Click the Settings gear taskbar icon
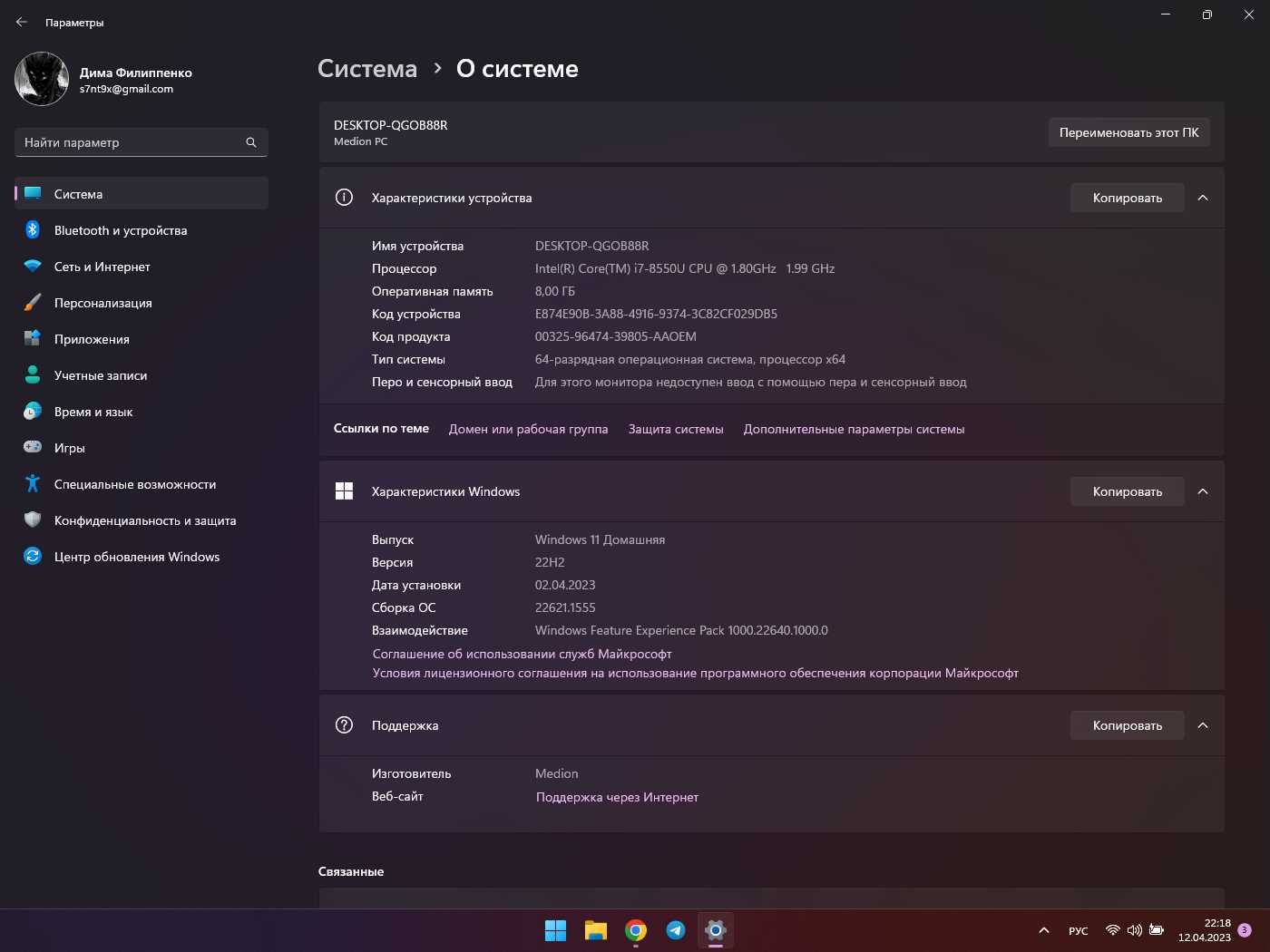The width and height of the screenshot is (1270, 952). tap(716, 930)
